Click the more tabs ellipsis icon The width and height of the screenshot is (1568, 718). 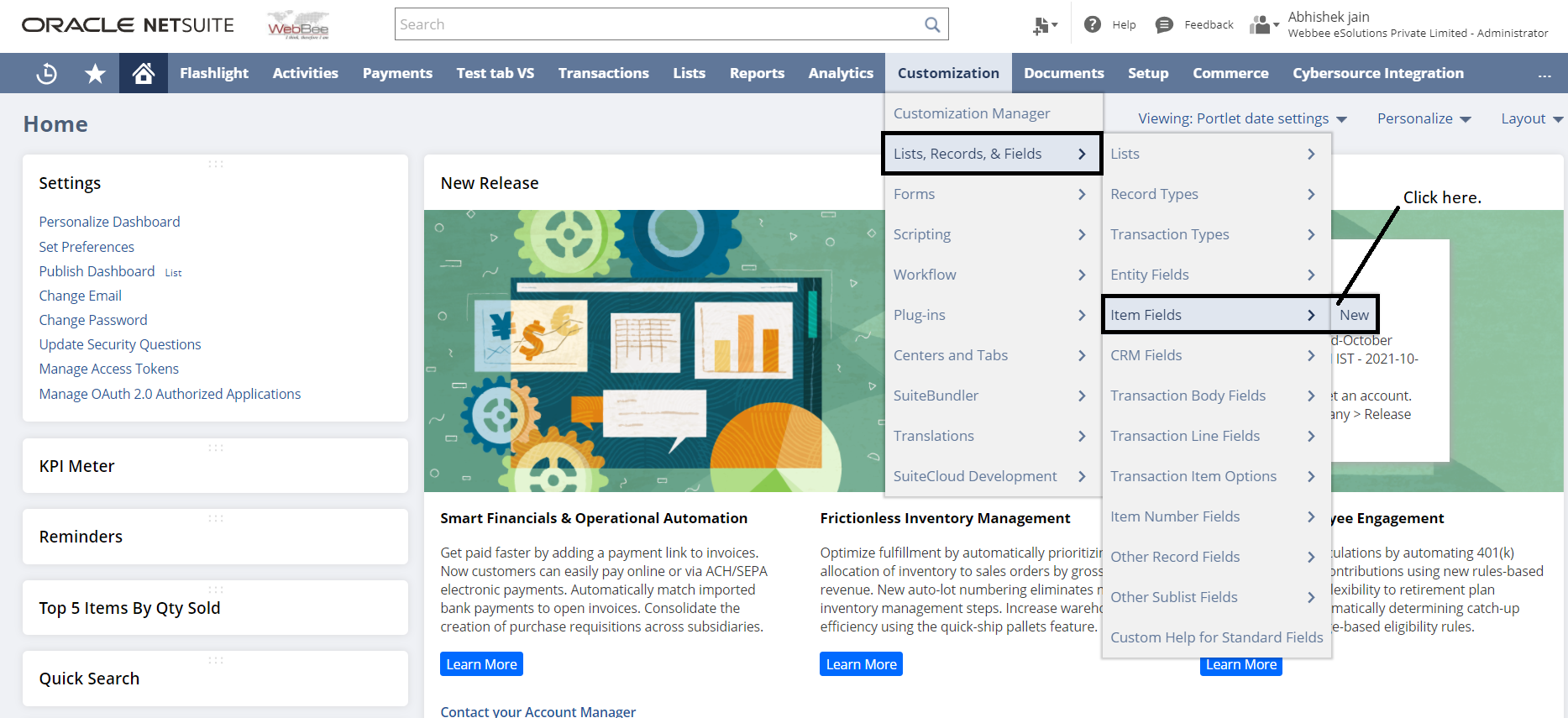pos(1544,75)
